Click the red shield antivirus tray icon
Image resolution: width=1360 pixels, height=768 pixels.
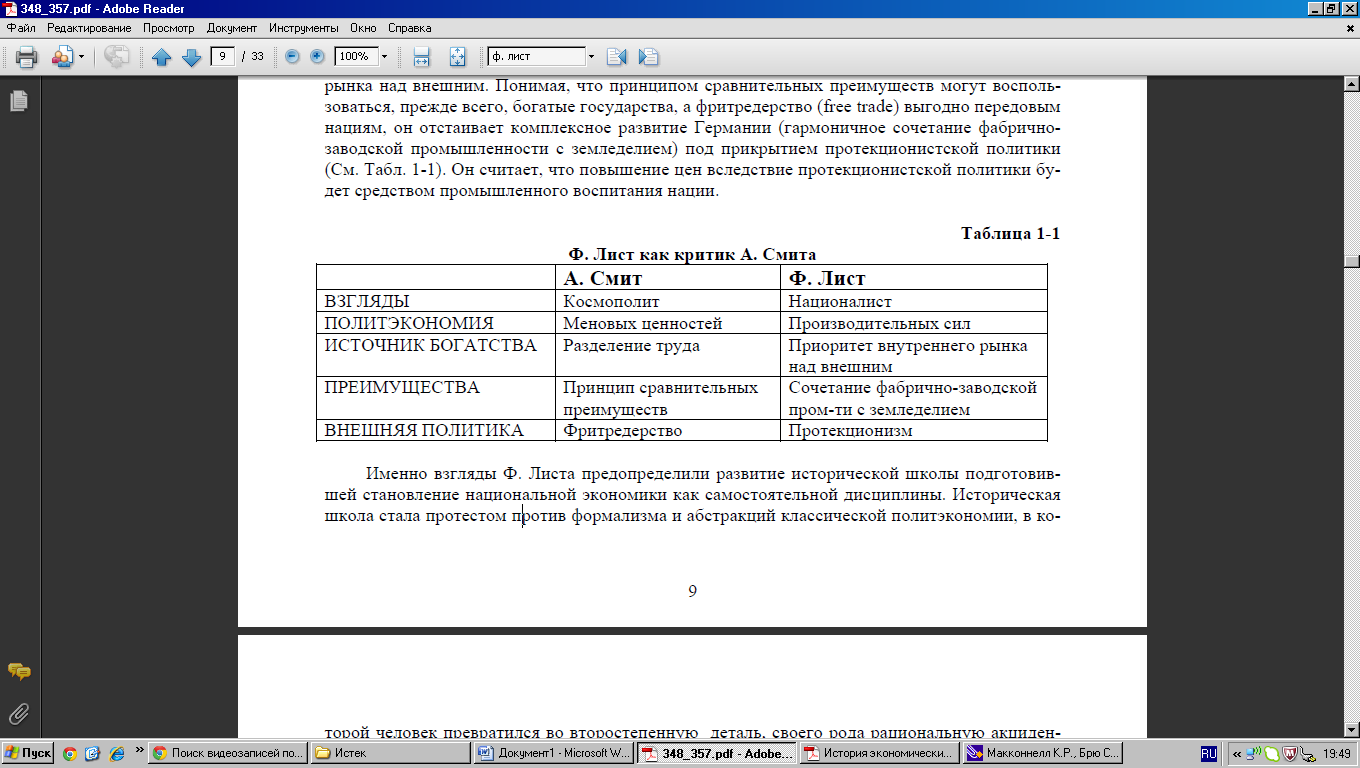[x=1290, y=753]
